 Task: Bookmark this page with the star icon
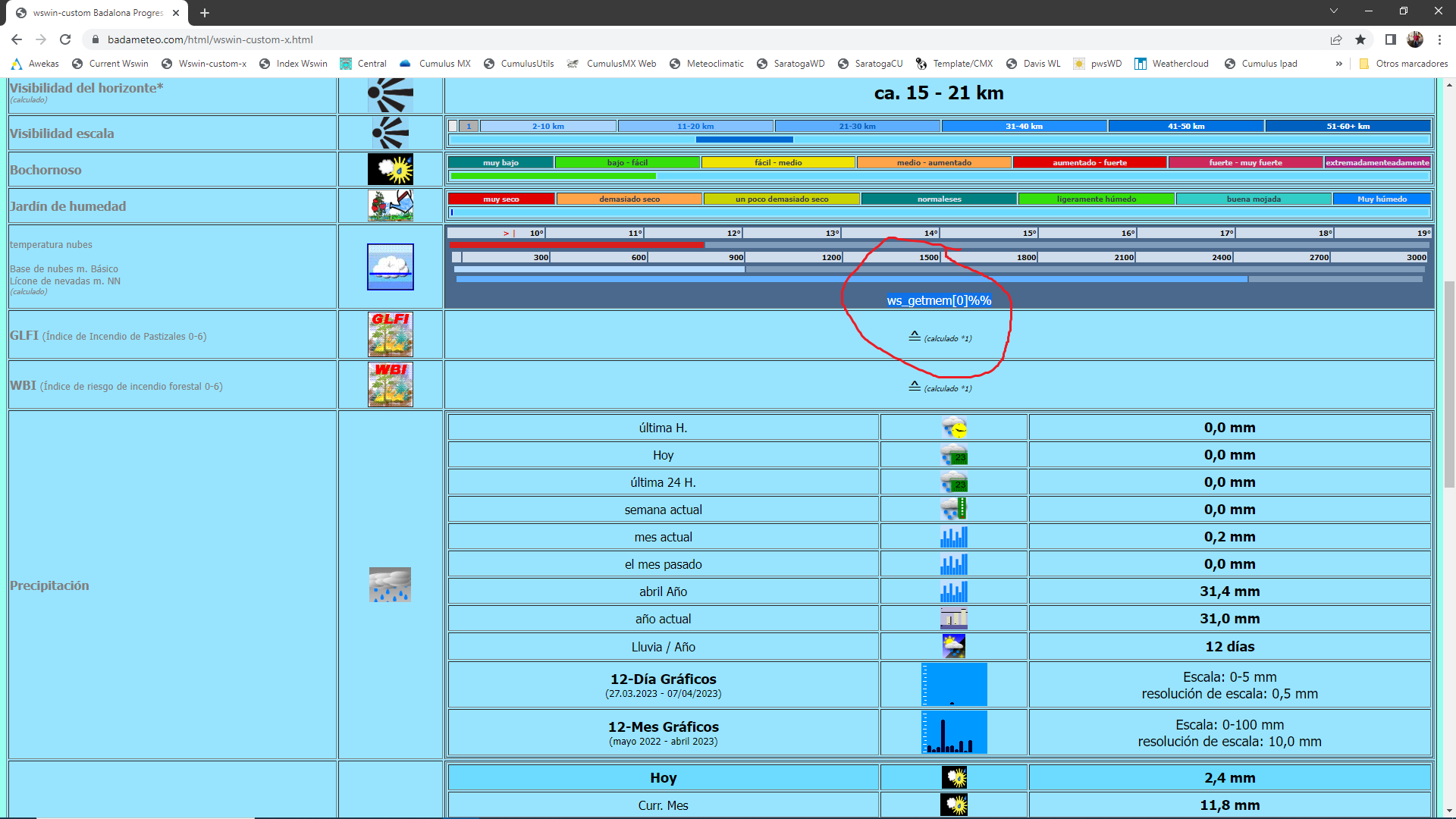tap(1360, 39)
